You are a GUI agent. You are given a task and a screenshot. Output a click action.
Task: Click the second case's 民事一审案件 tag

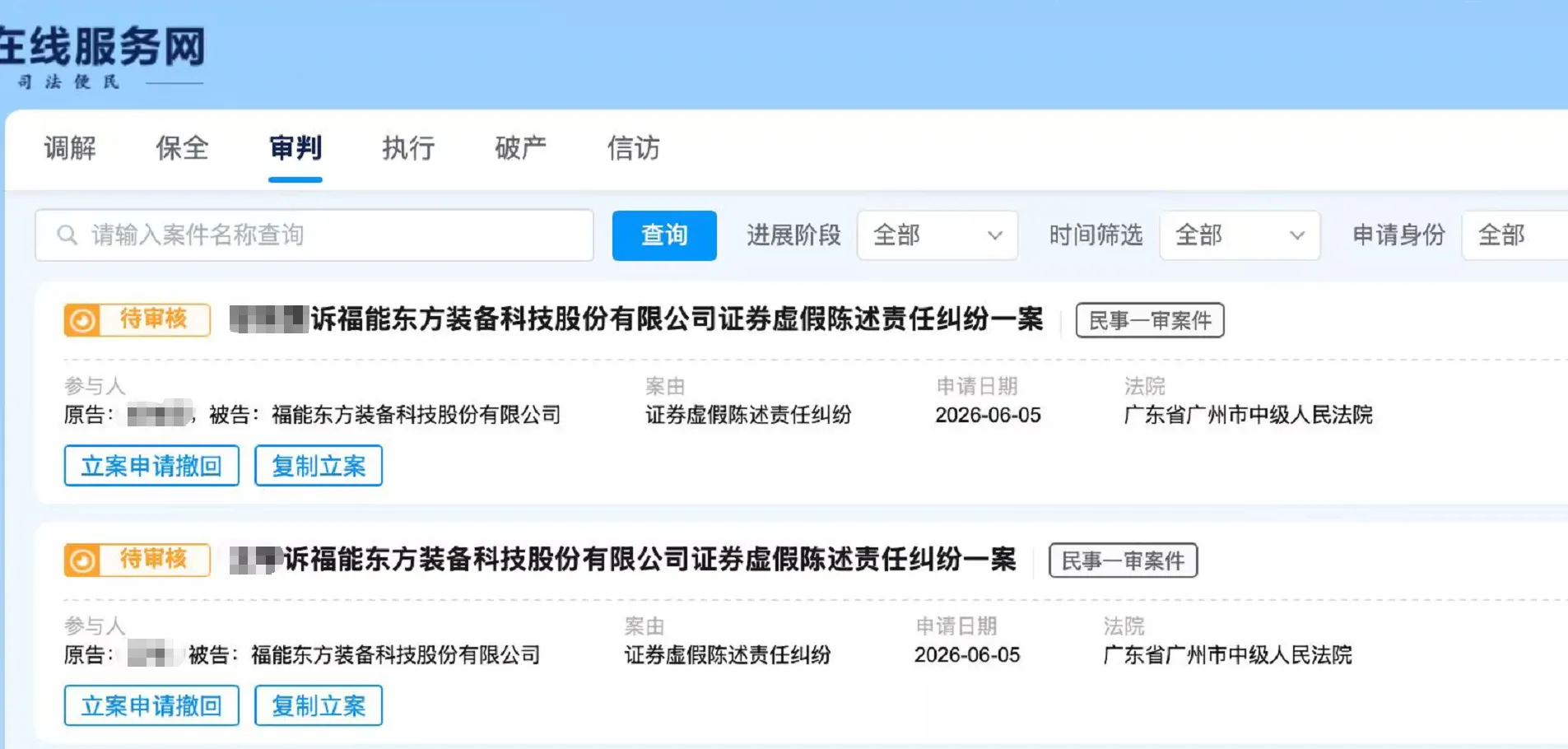click(x=1123, y=561)
